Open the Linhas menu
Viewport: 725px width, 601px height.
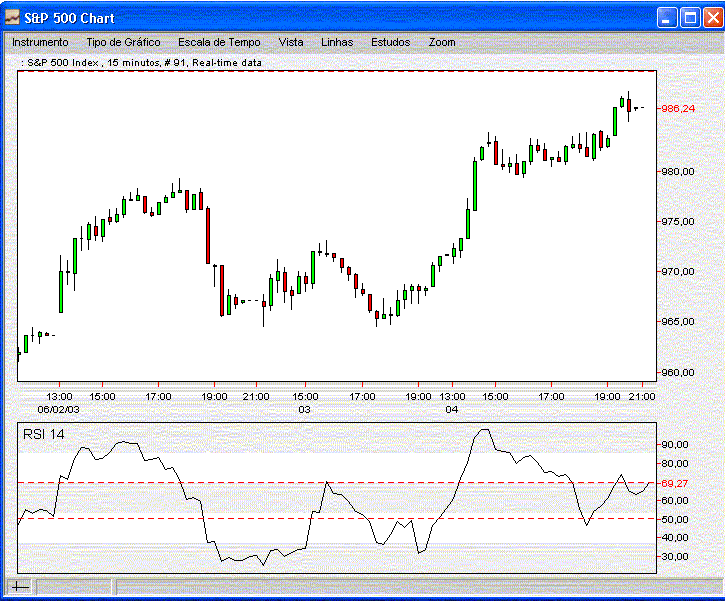337,42
